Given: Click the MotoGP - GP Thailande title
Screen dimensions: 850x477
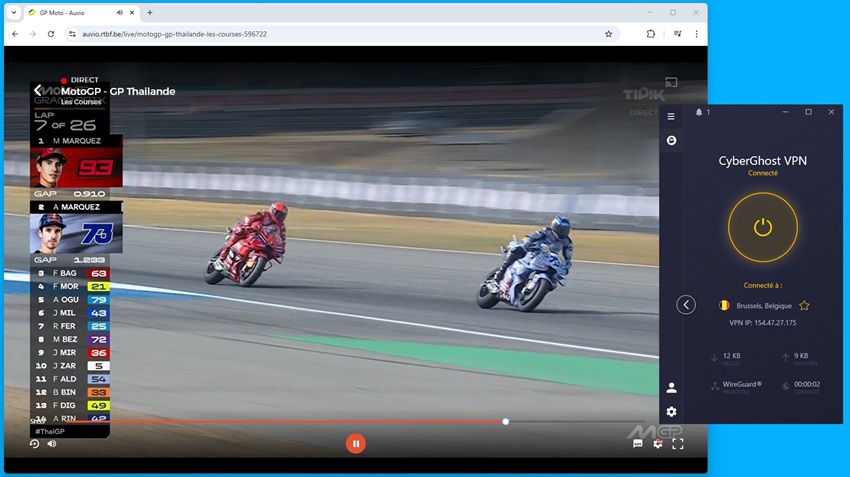Looking at the screenshot, I should [x=118, y=91].
